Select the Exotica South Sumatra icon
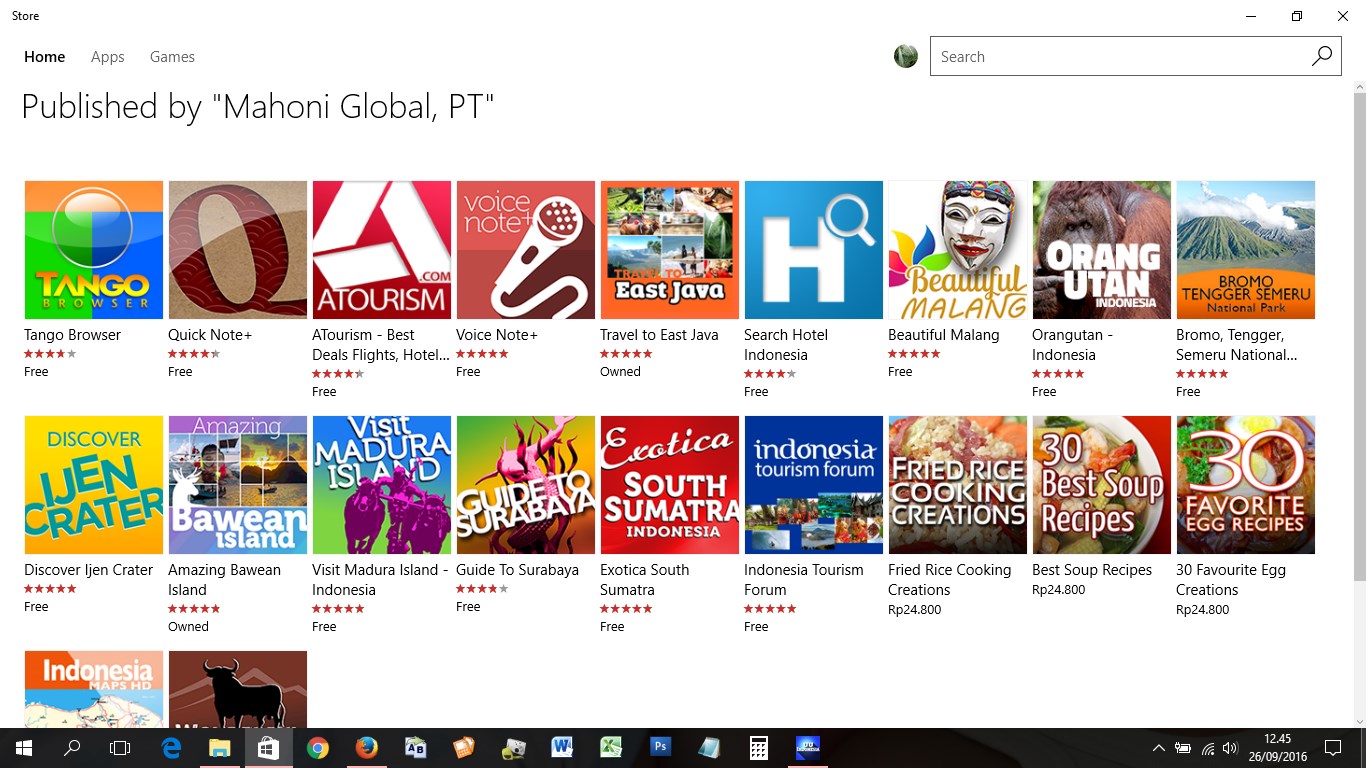1366x768 pixels. click(x=670, y=485)
